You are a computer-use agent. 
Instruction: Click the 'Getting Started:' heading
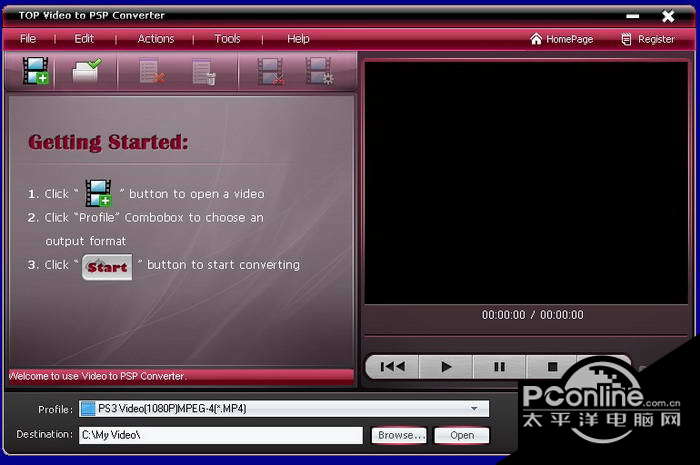coord(108,142)
